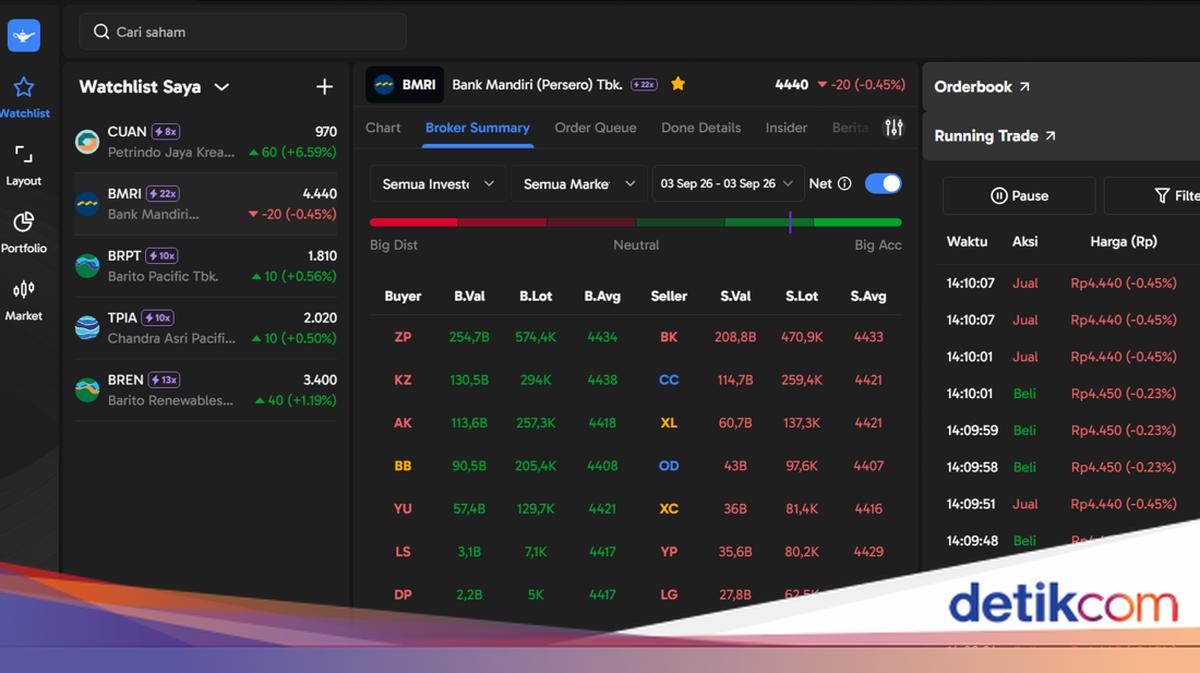
Task: Open the 03 Sep 26 date range dropdown
Action: pos(728,184)
